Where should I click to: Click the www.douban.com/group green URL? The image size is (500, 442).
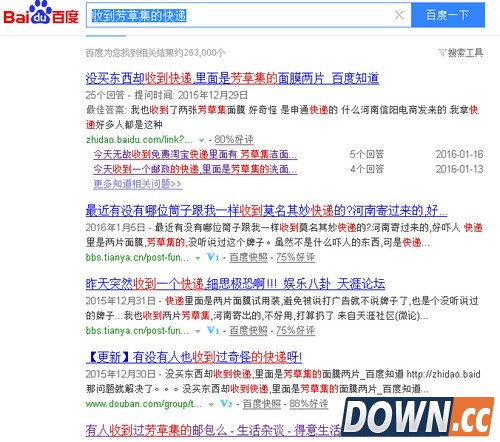(144, 404)
